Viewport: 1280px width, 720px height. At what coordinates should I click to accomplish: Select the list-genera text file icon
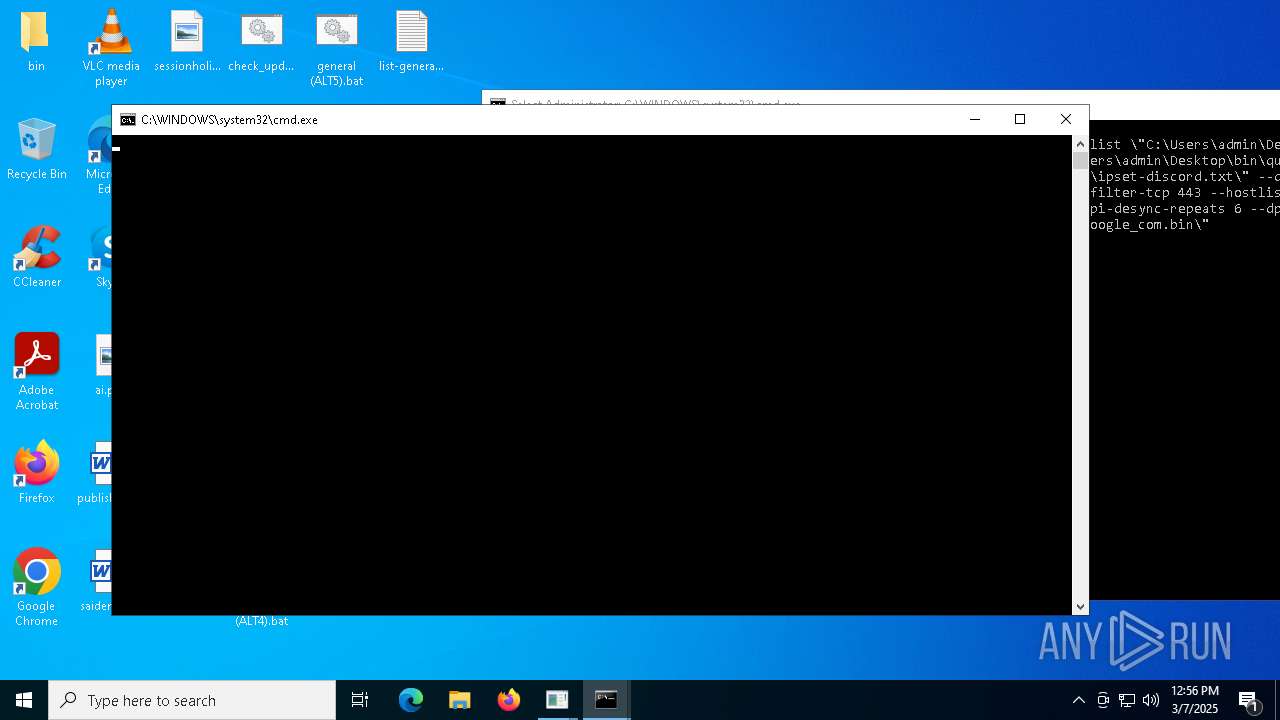(411, 42)
